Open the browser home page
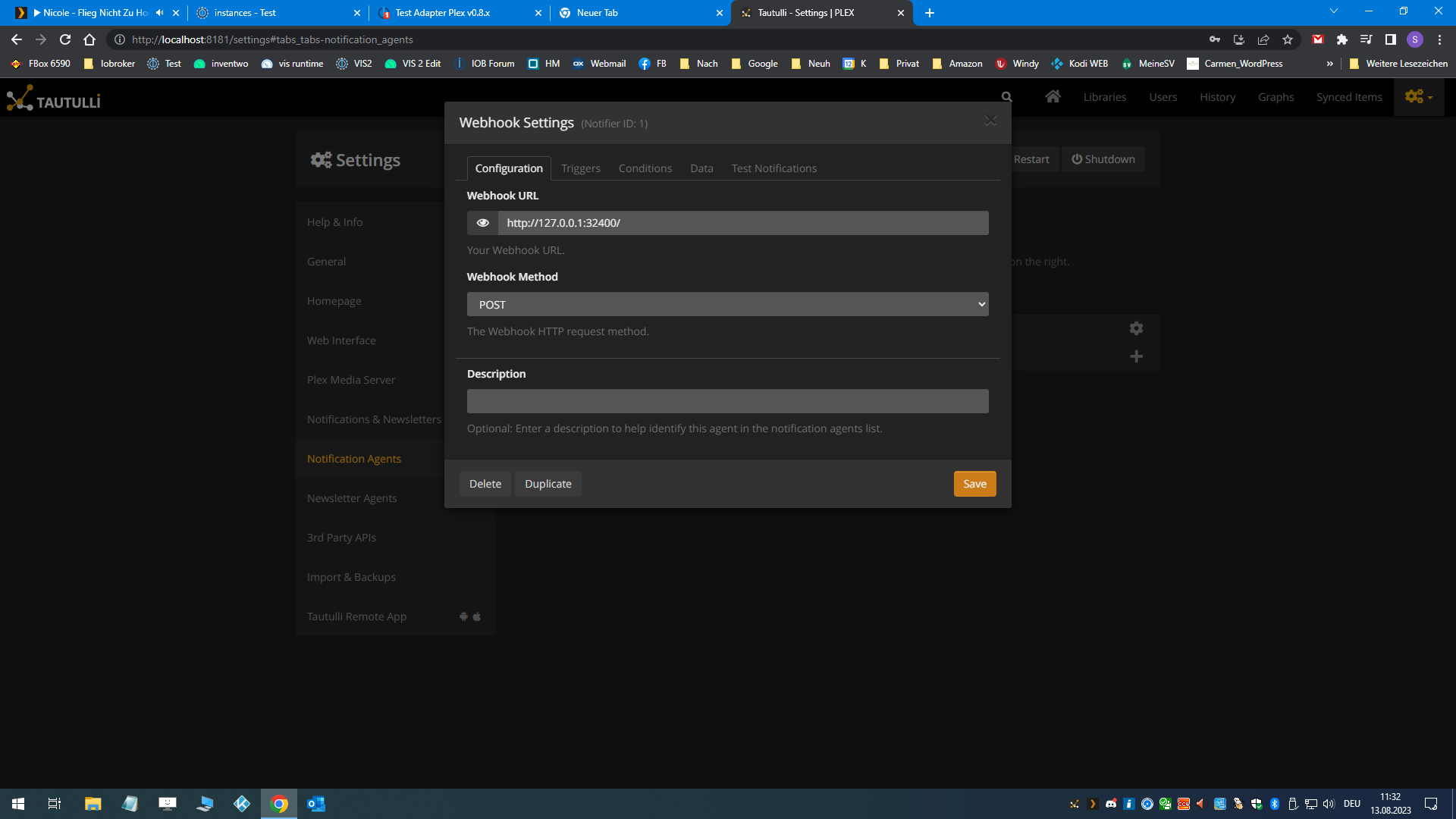This screenshot has width=1456, height=819. tap(89, 39)
